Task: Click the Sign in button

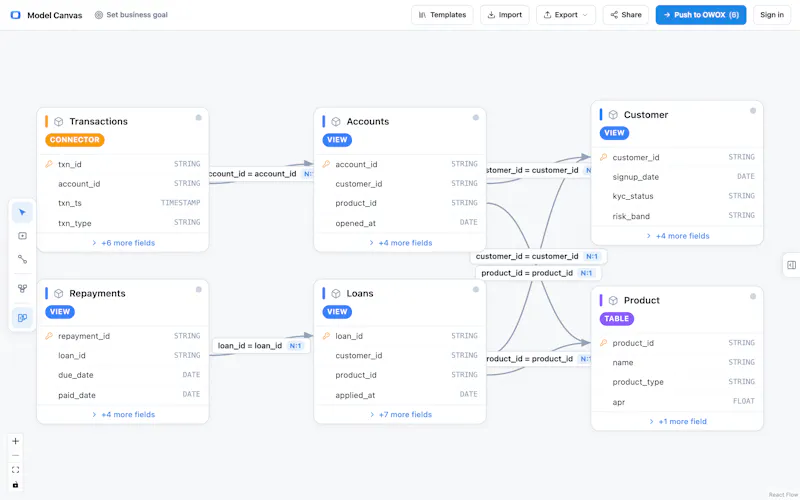Action: (x=772, y=15)
